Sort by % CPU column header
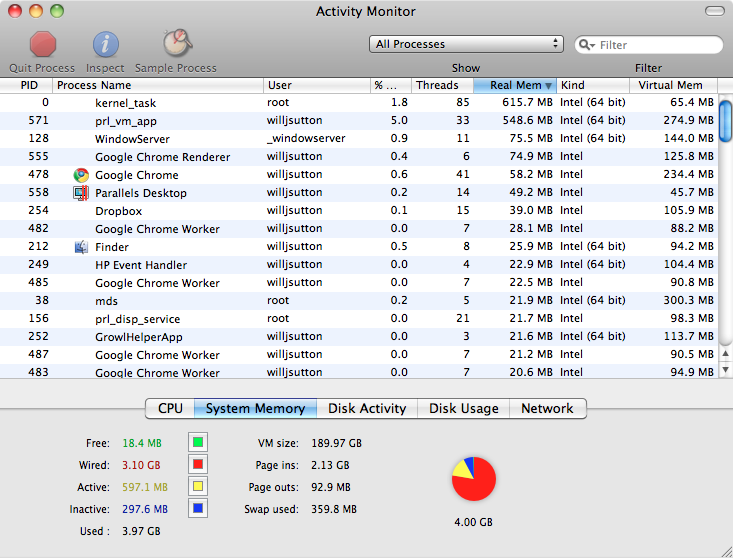 (390, 85)
